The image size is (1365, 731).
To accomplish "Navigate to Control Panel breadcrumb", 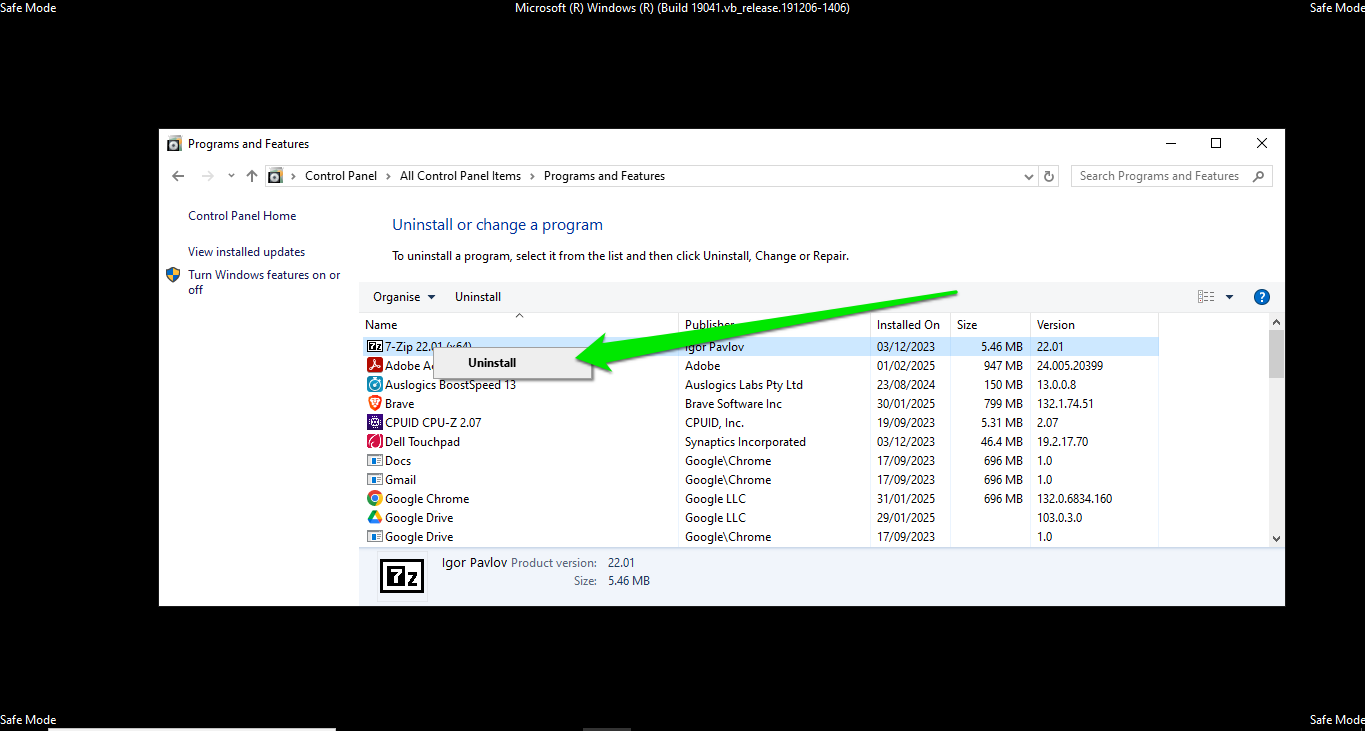I will [x=341, y=176].
